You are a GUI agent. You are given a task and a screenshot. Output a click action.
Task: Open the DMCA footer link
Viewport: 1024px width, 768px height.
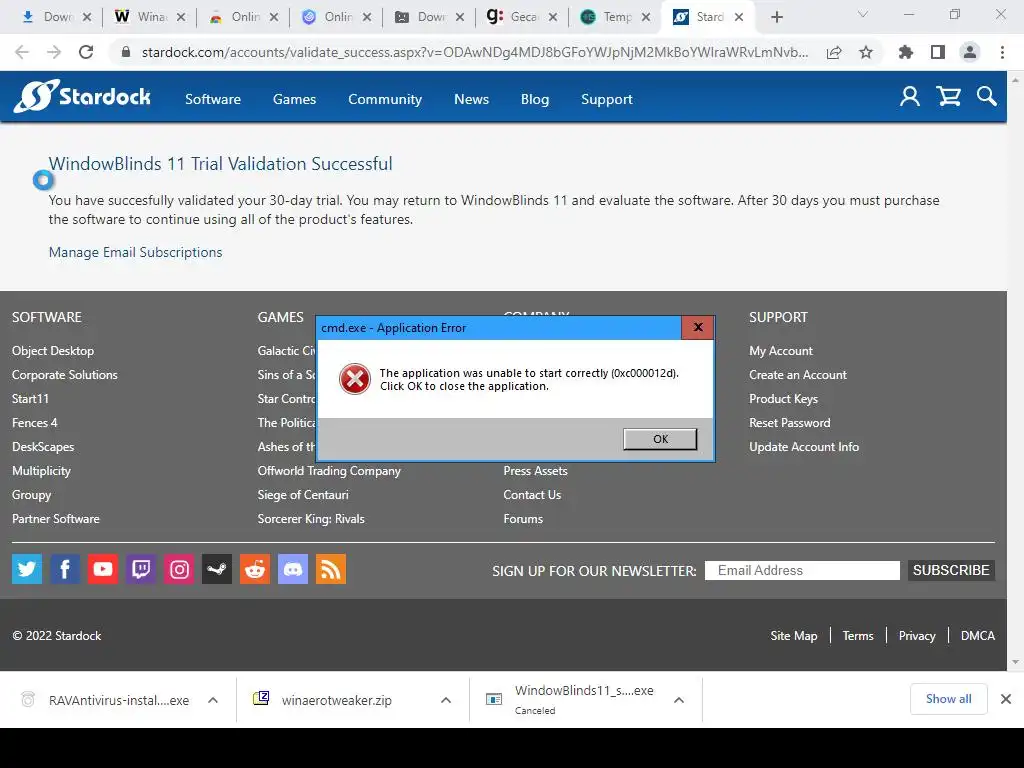(x=978, y=635)
